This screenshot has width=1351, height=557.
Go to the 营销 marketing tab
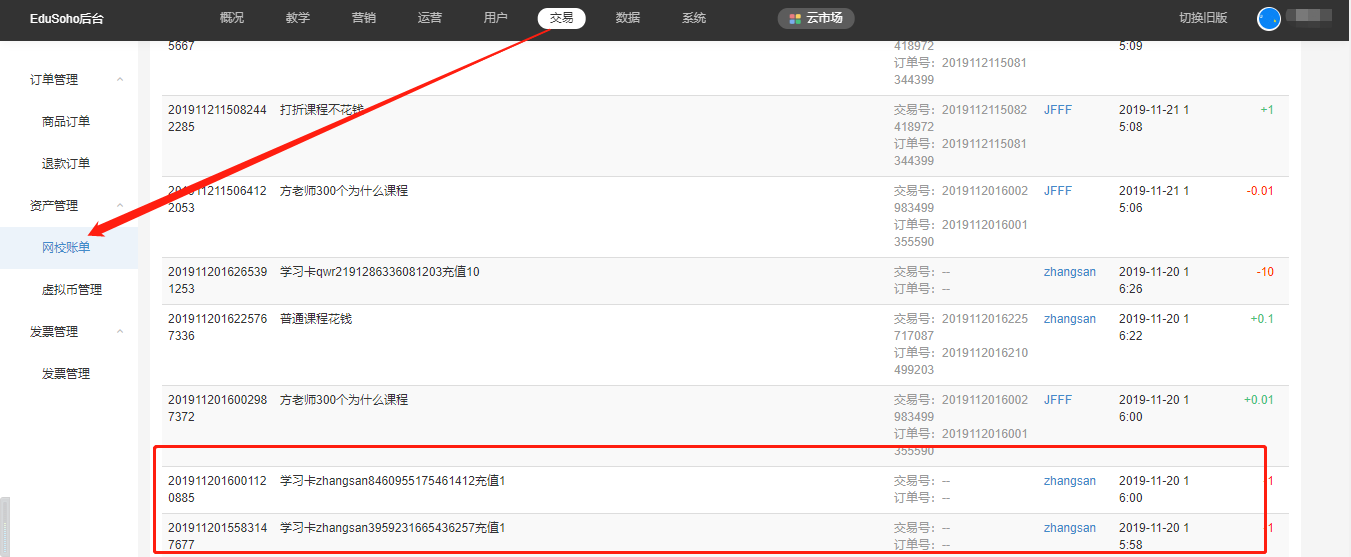click(364, 18)
